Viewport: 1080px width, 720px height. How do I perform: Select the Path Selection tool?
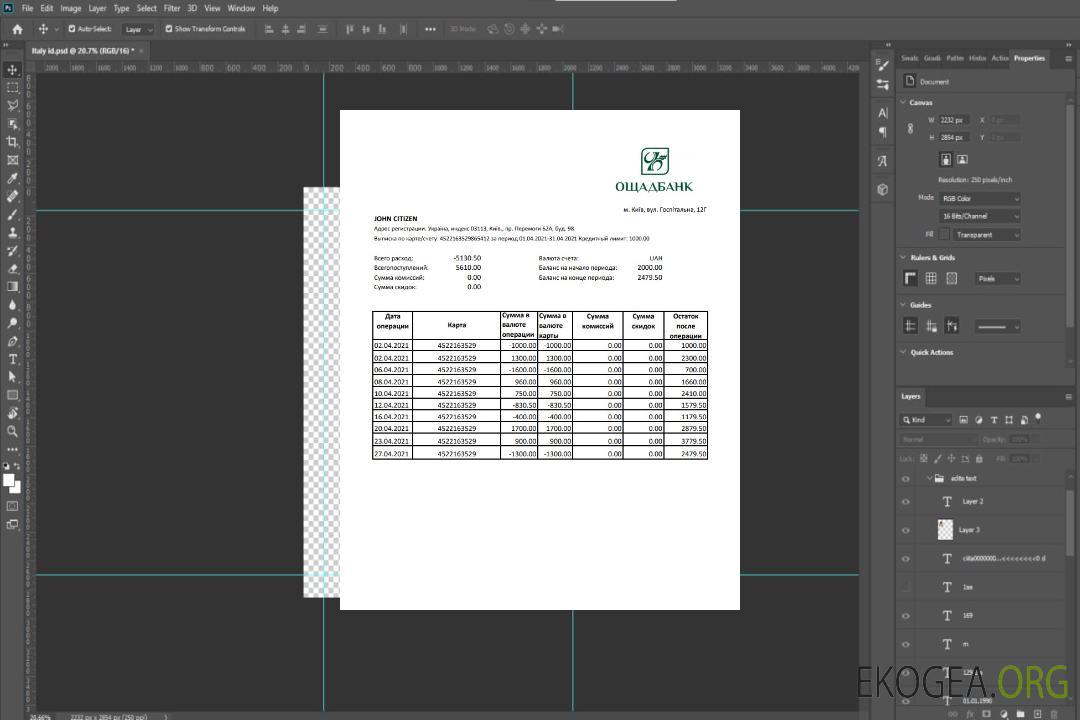pos(12,377)
